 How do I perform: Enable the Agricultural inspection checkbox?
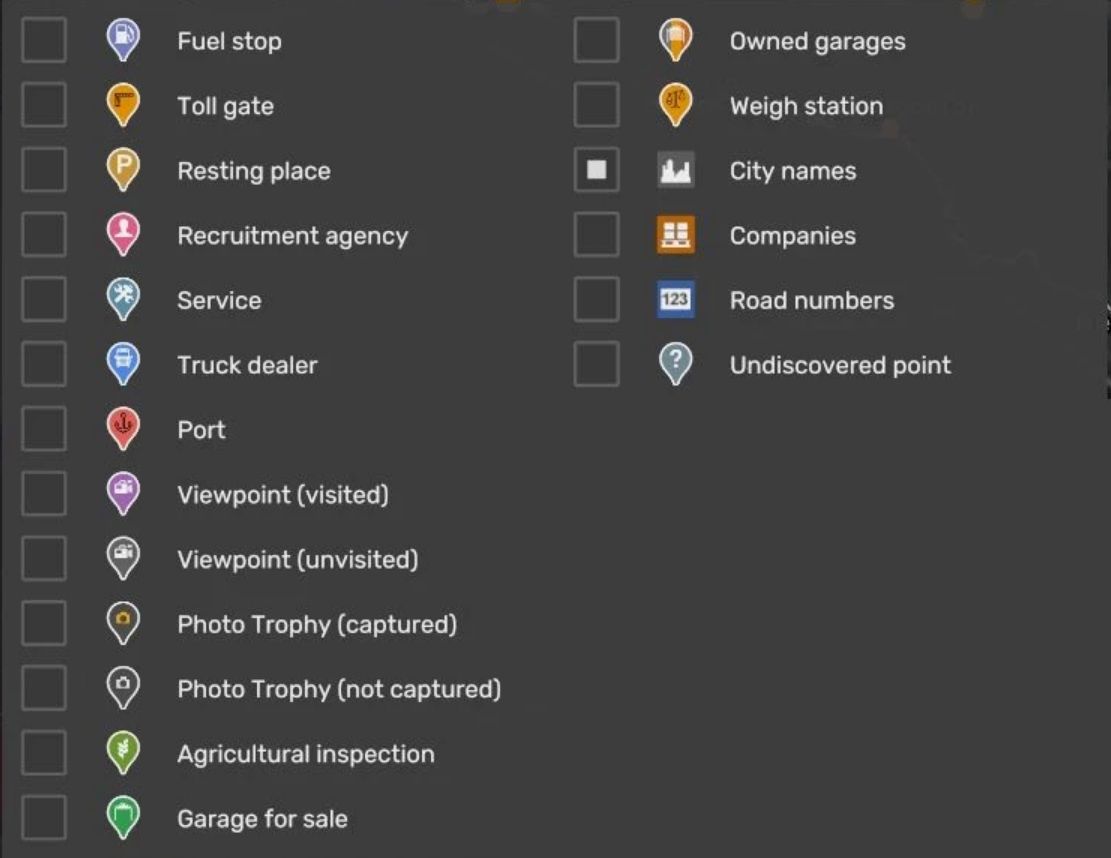pos(44,753)
